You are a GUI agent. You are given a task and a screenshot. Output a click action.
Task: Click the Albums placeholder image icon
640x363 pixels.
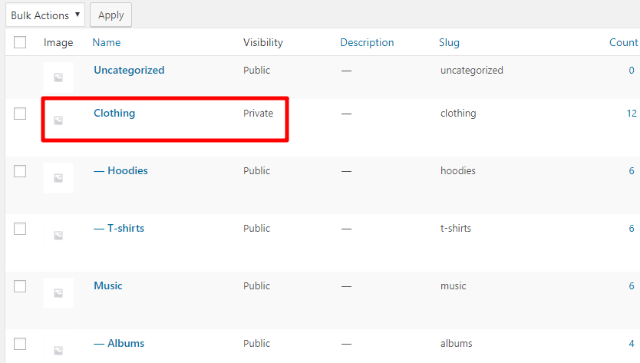58,350
